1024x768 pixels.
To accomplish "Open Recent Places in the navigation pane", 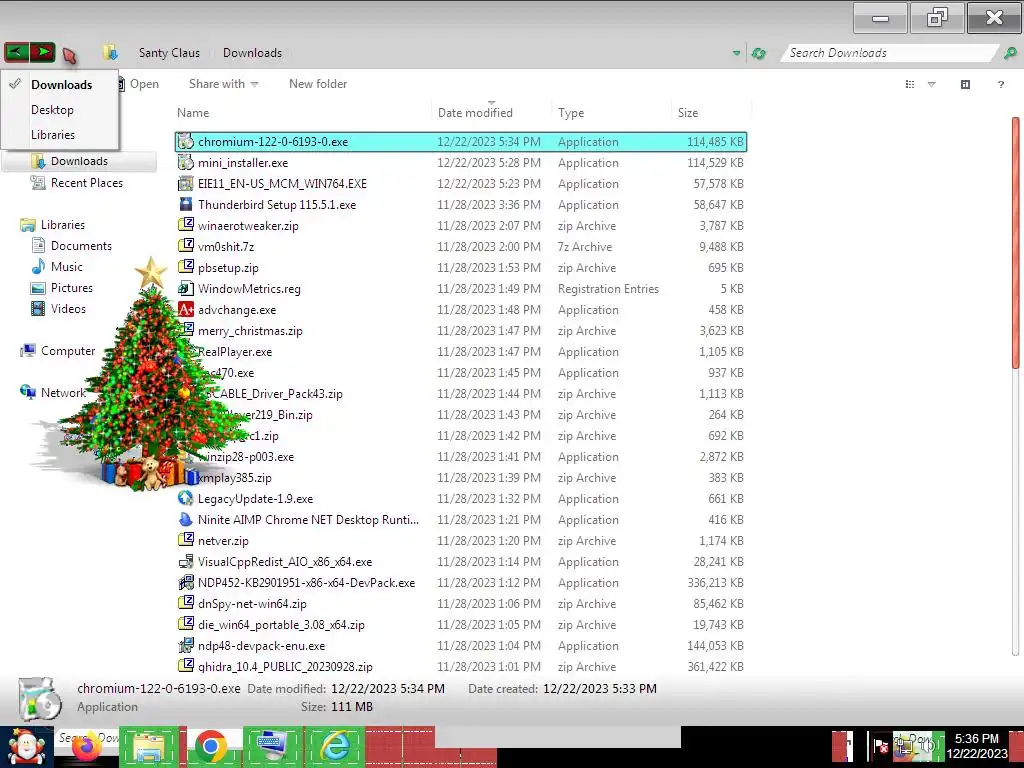I will [x=87, y=183].
